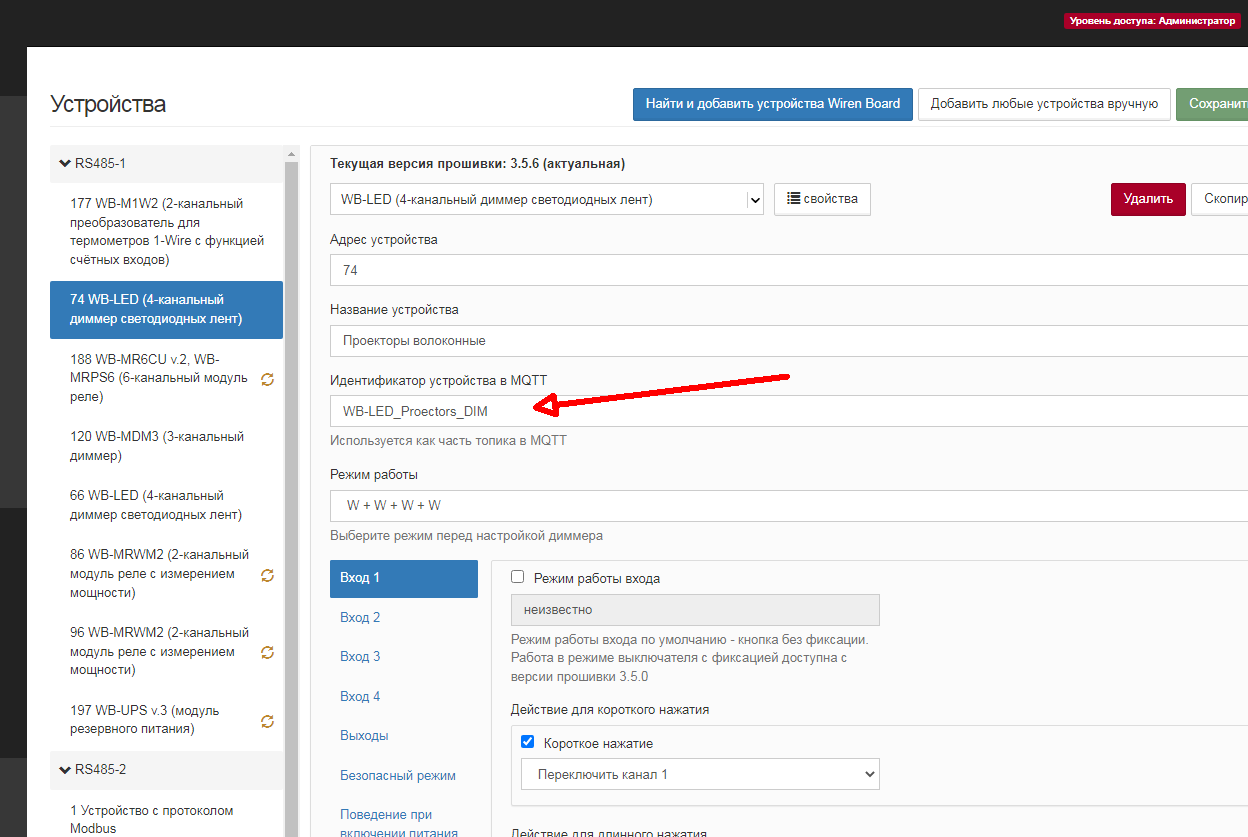The image size is (1248, 837).
Task: Open the short press action dropdown
Action: (x=699, y=774)
